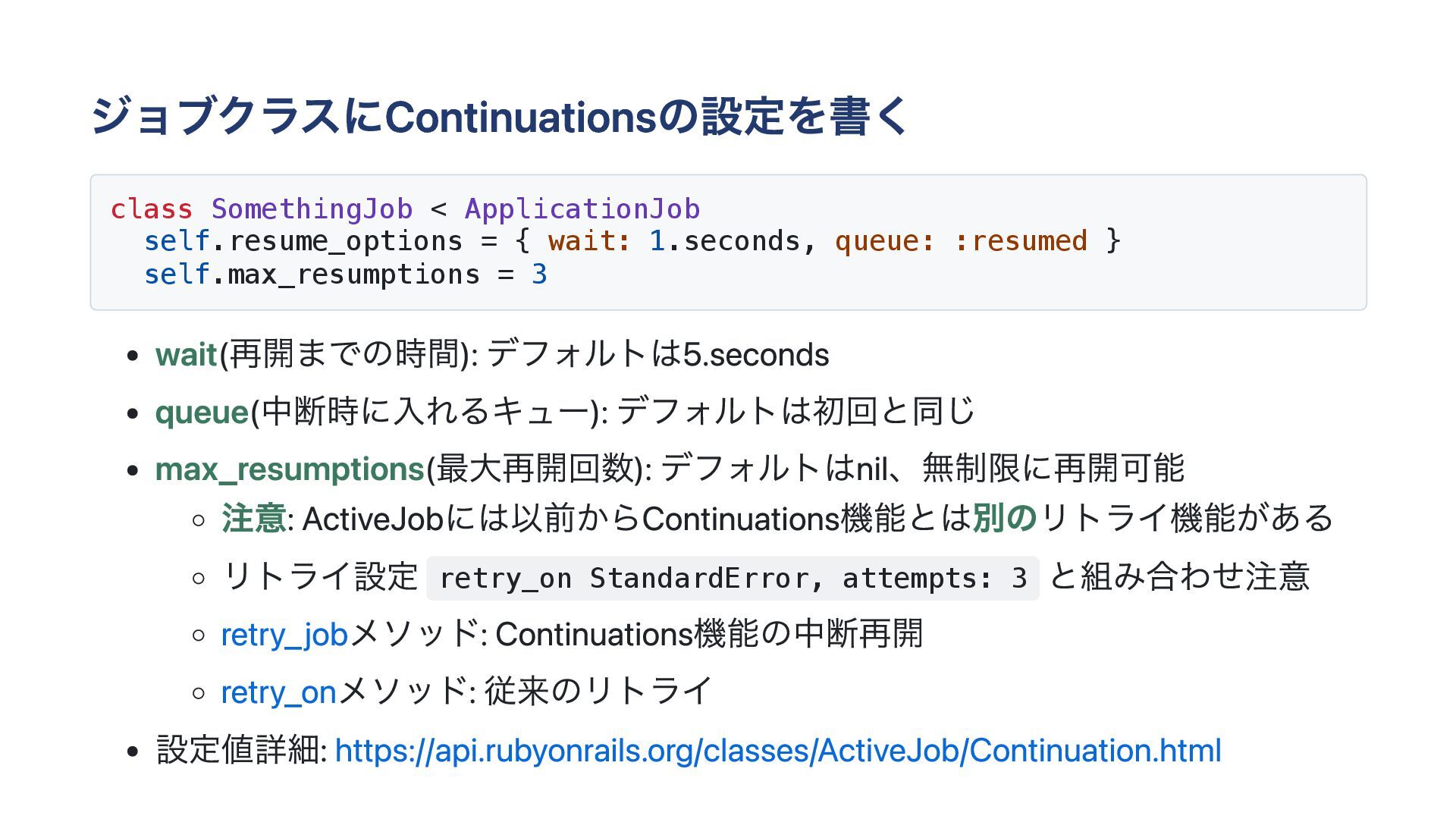The image size is (1456, 819).
Task: Open the retry_job method link
Action: point(284,634)
